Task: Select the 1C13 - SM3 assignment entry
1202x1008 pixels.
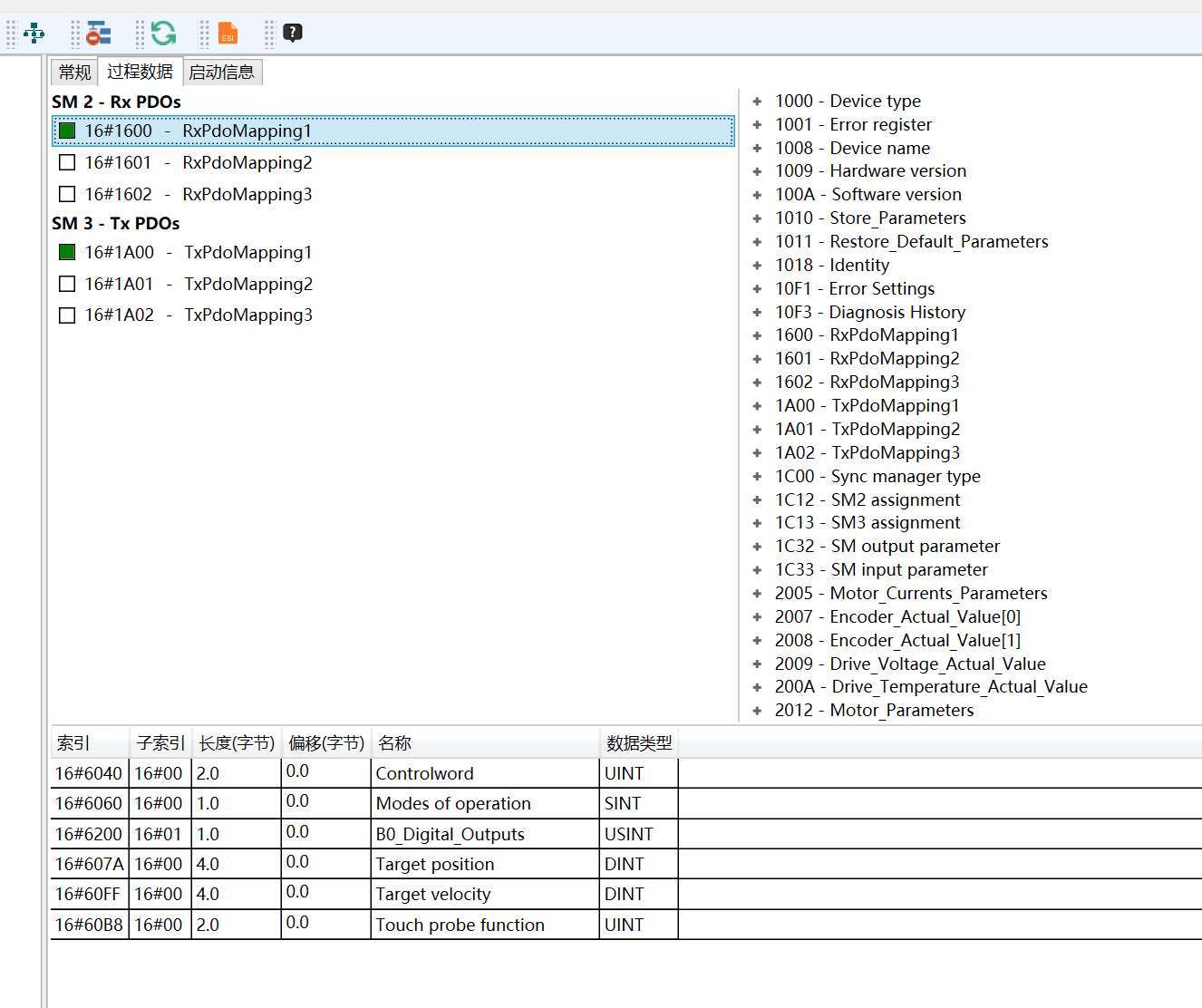Action: (x=868, y=522)
